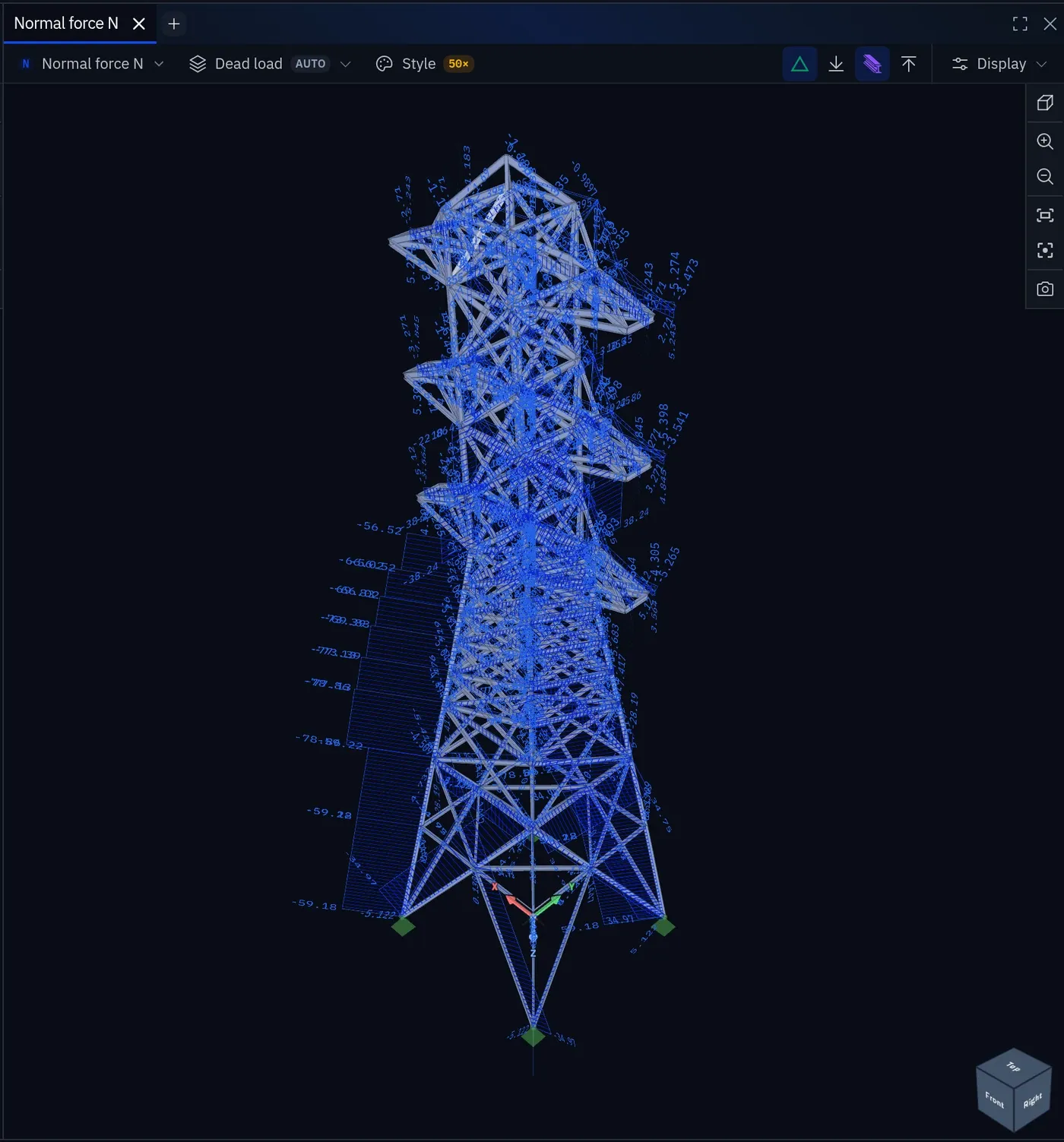Image resolution: width=1064 pixels, height=1142 pixels.
Task: Open the Normal force N result dropdown
Action: pyautogui.click(x=93, y=64)
